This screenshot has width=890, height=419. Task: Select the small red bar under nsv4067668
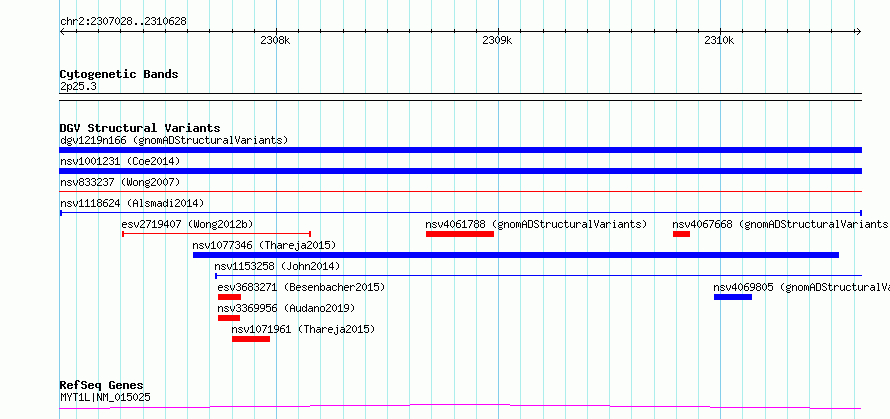tap(681, 234)
